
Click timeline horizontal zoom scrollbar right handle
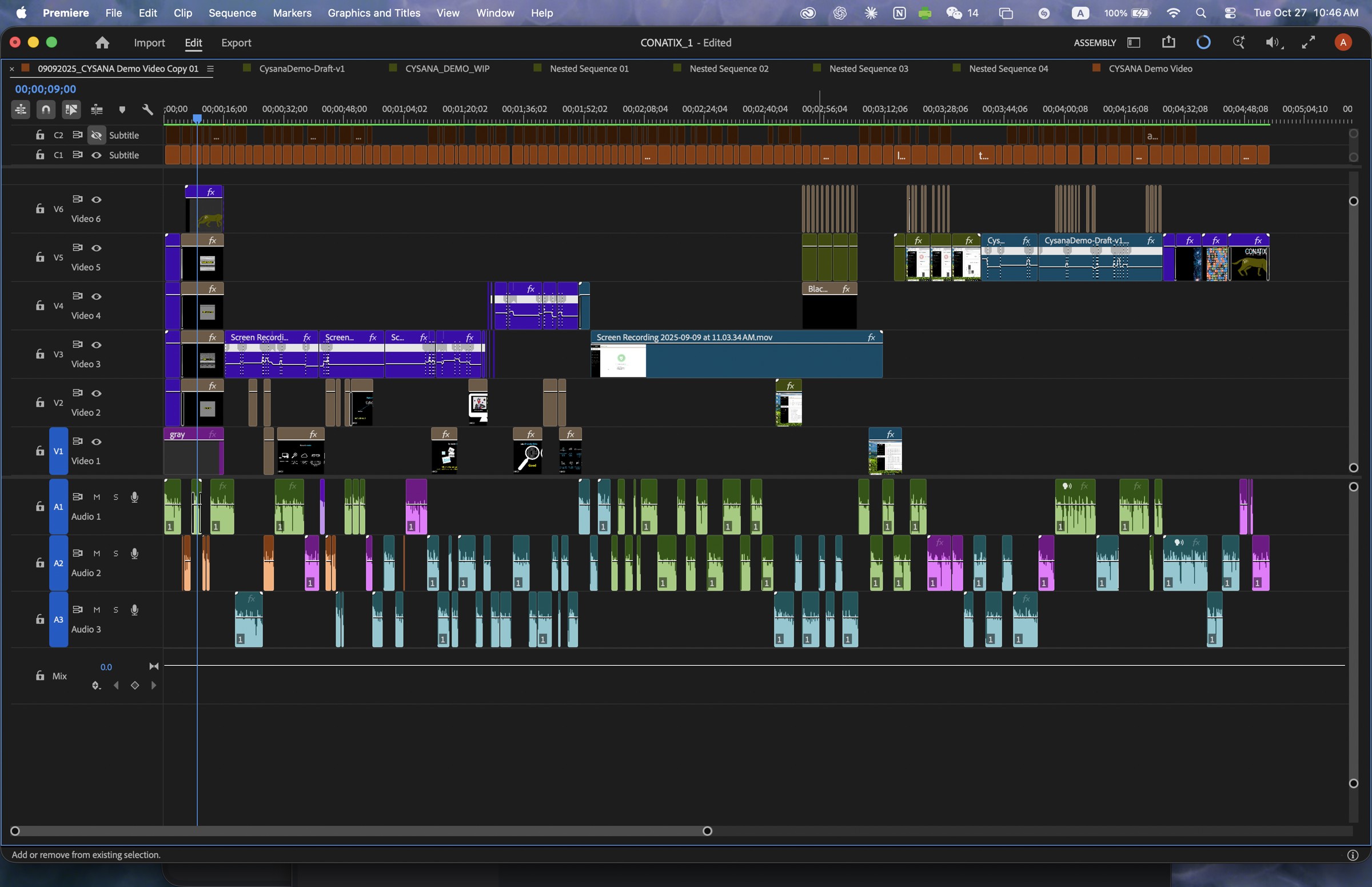[707, 830]
